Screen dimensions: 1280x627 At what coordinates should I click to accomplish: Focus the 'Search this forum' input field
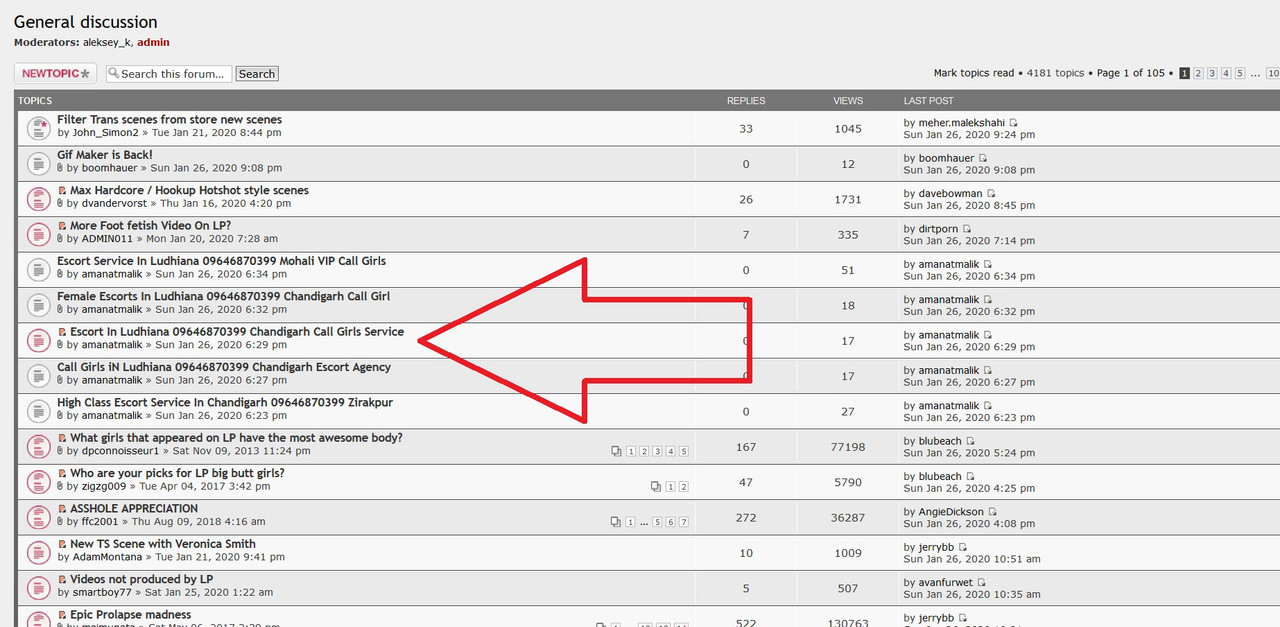169,74
